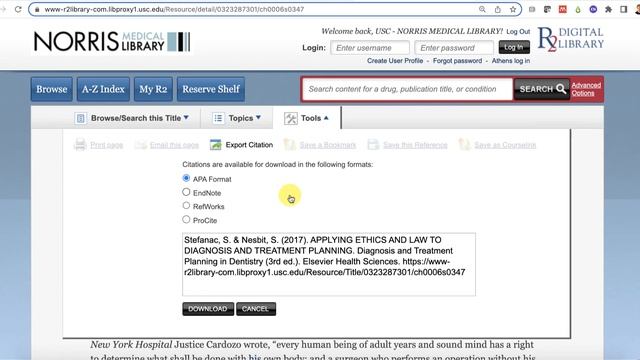
Task: Click the Save this Reference icon
Action: (373, 144)
